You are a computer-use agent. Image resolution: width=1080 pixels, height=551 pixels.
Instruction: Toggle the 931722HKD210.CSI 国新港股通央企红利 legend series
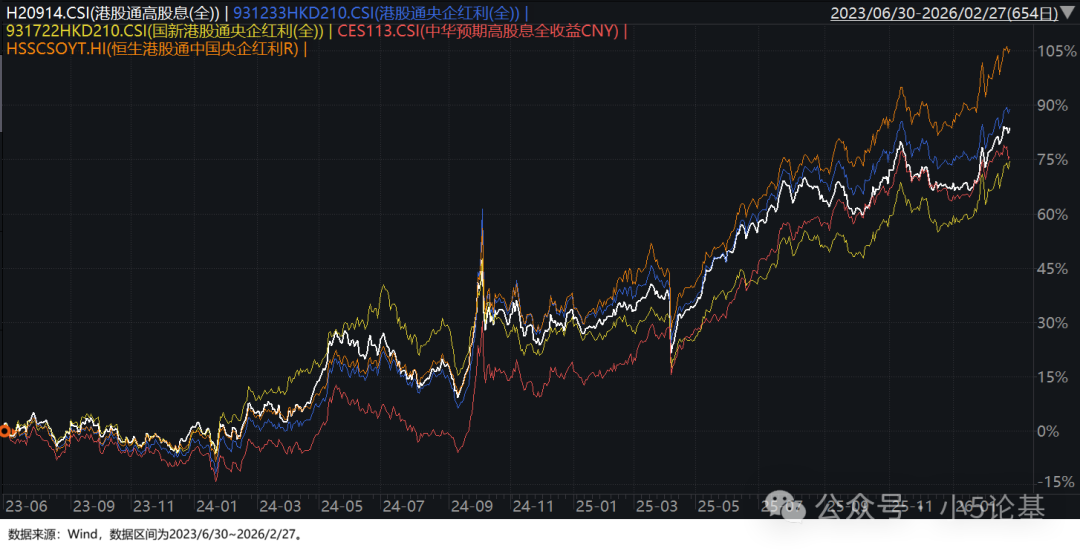pos(165,31)
